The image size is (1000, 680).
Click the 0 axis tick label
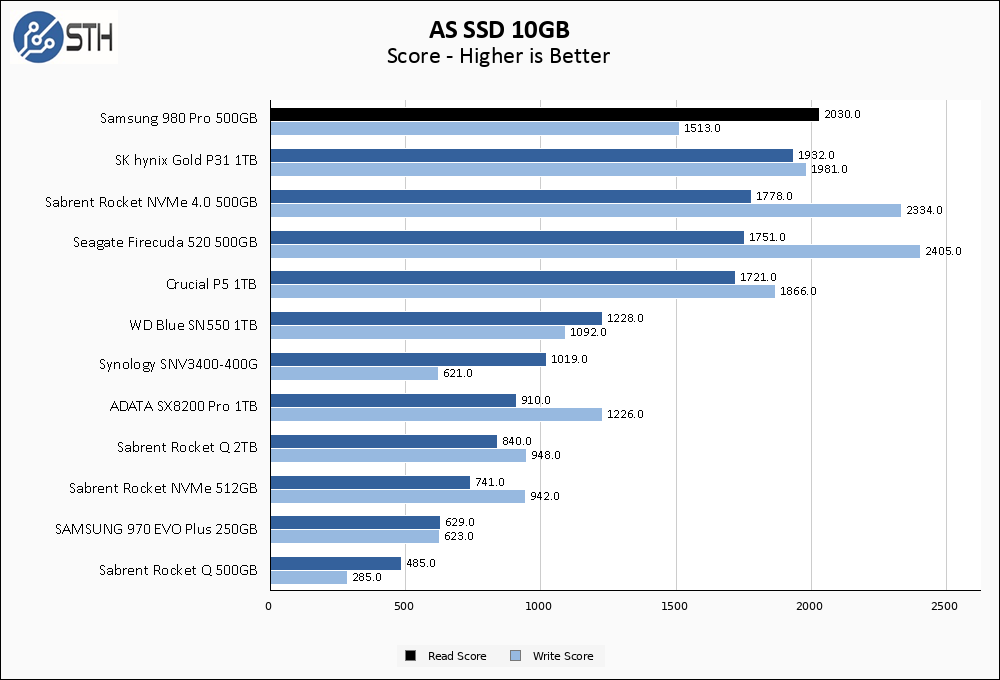click(268, 606)
